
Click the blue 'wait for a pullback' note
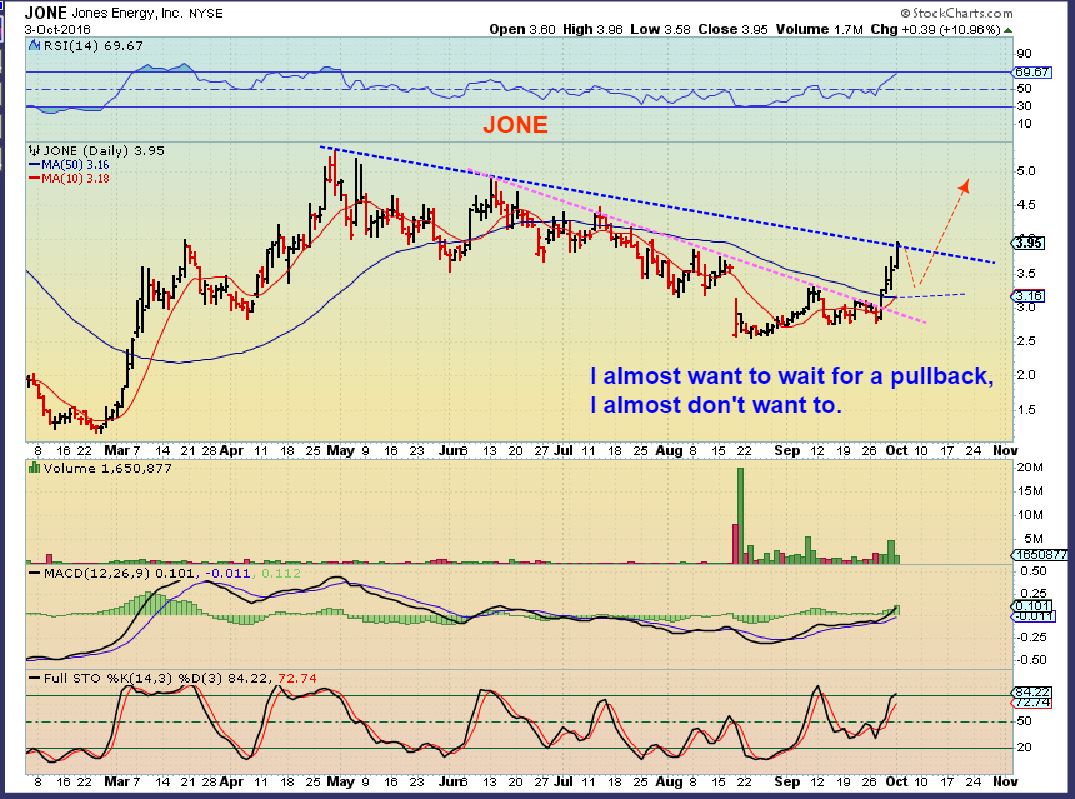791,391
